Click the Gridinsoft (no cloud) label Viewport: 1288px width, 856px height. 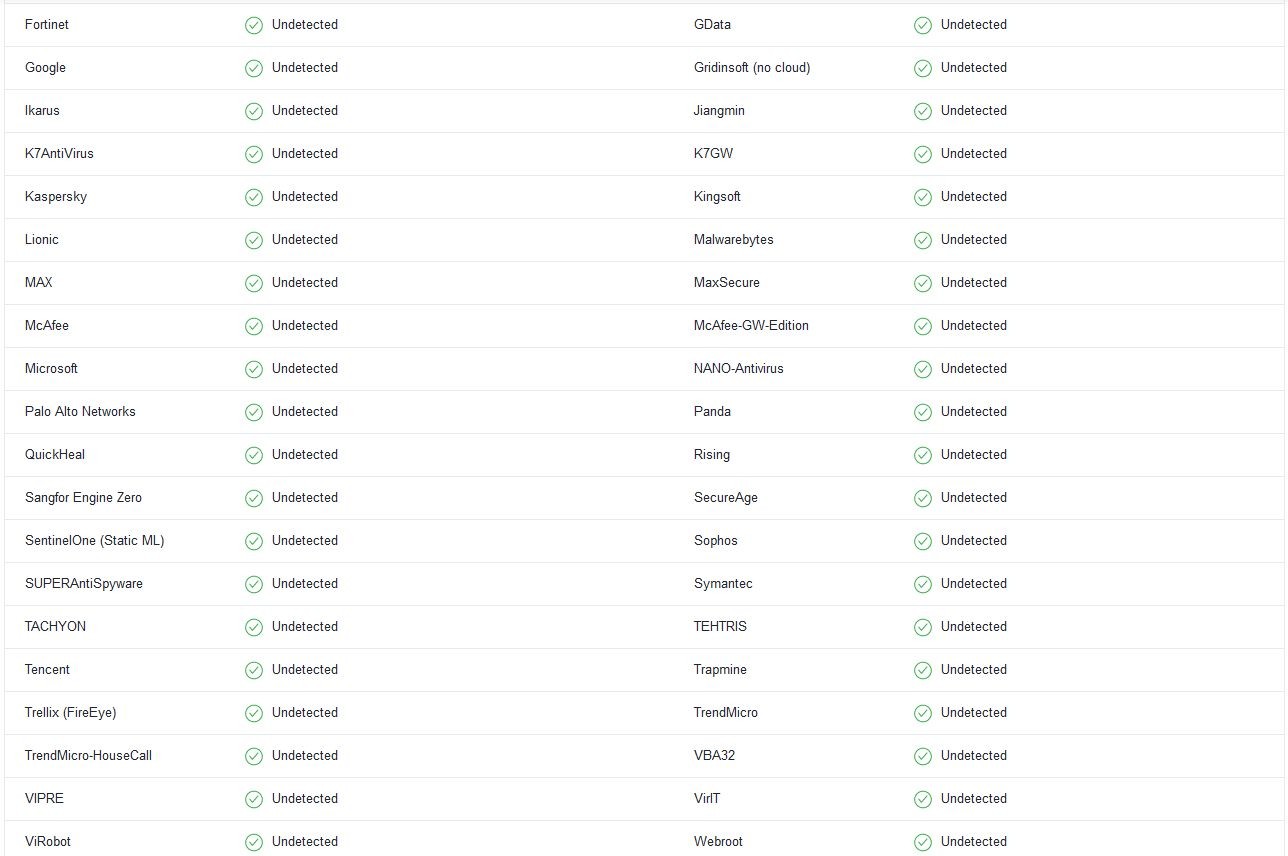[752, 68]
